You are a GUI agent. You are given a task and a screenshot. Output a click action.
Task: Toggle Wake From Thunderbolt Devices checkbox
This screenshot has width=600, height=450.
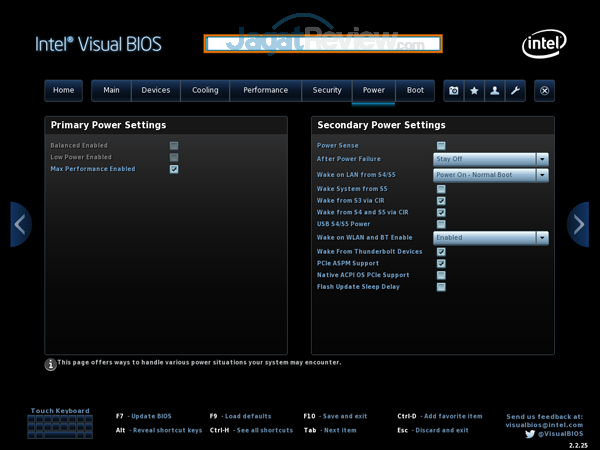441,251
